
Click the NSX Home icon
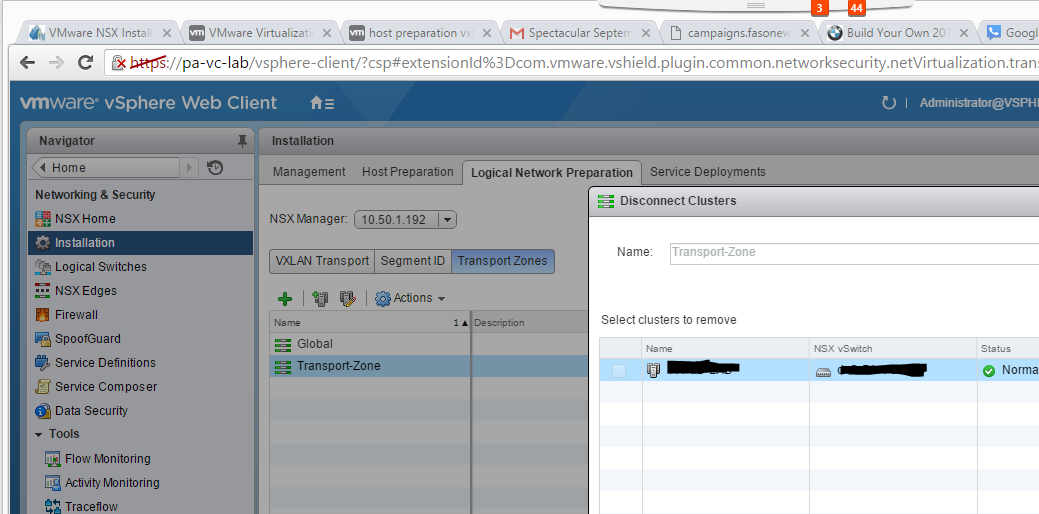(43, 219)
